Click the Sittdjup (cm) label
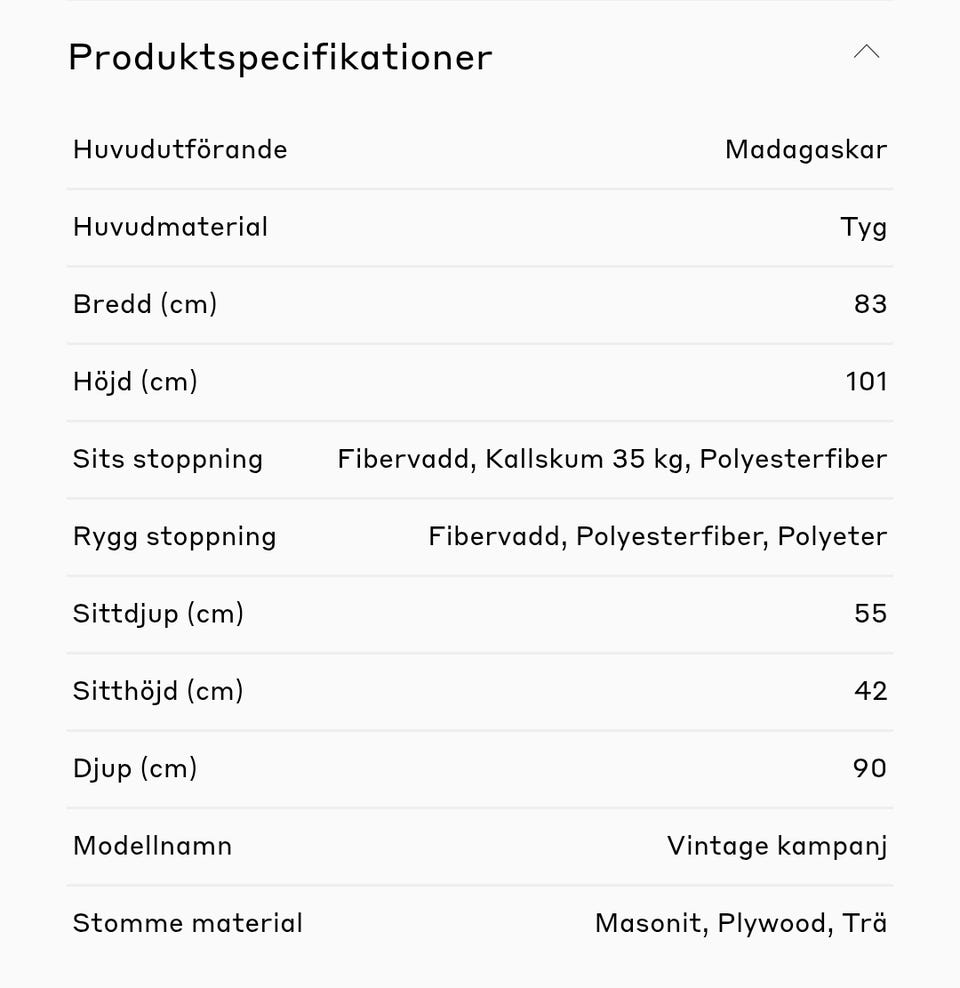The image size is (960, 988). [158, 613]
